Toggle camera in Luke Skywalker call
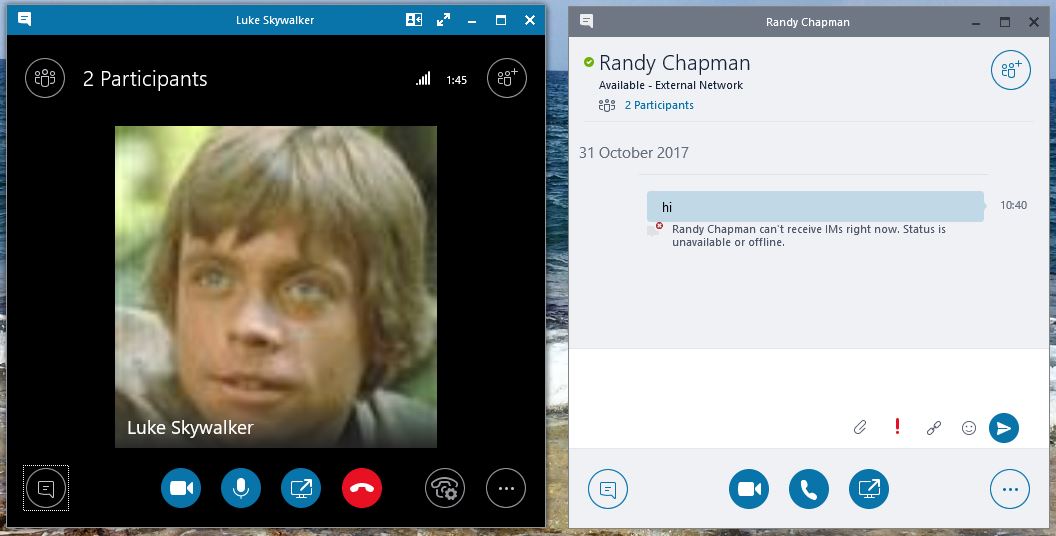 coord(181,488)
